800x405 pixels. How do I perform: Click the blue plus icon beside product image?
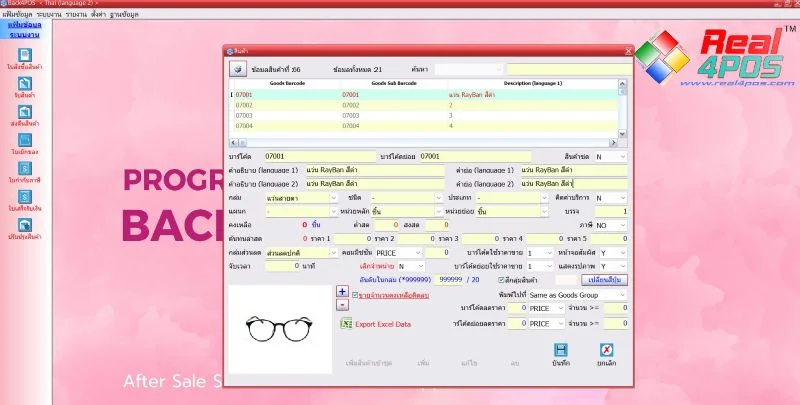(342, 291)
